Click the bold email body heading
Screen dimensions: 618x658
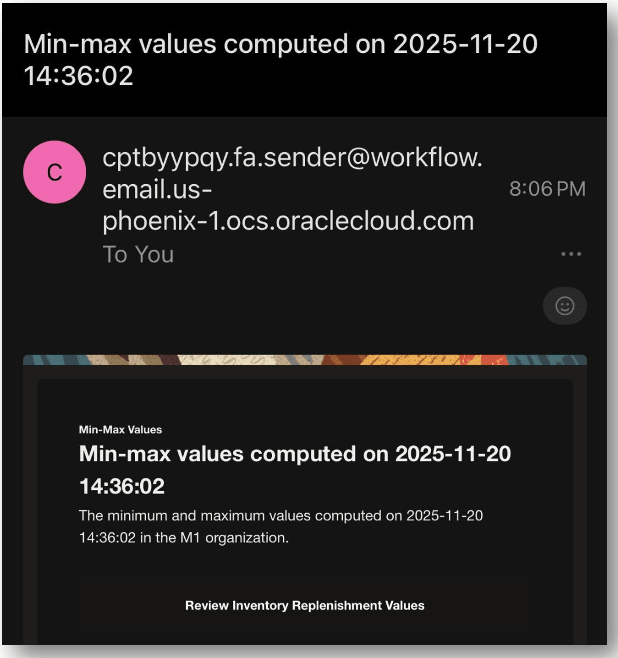pyautogui.click(x=294, y=470)
